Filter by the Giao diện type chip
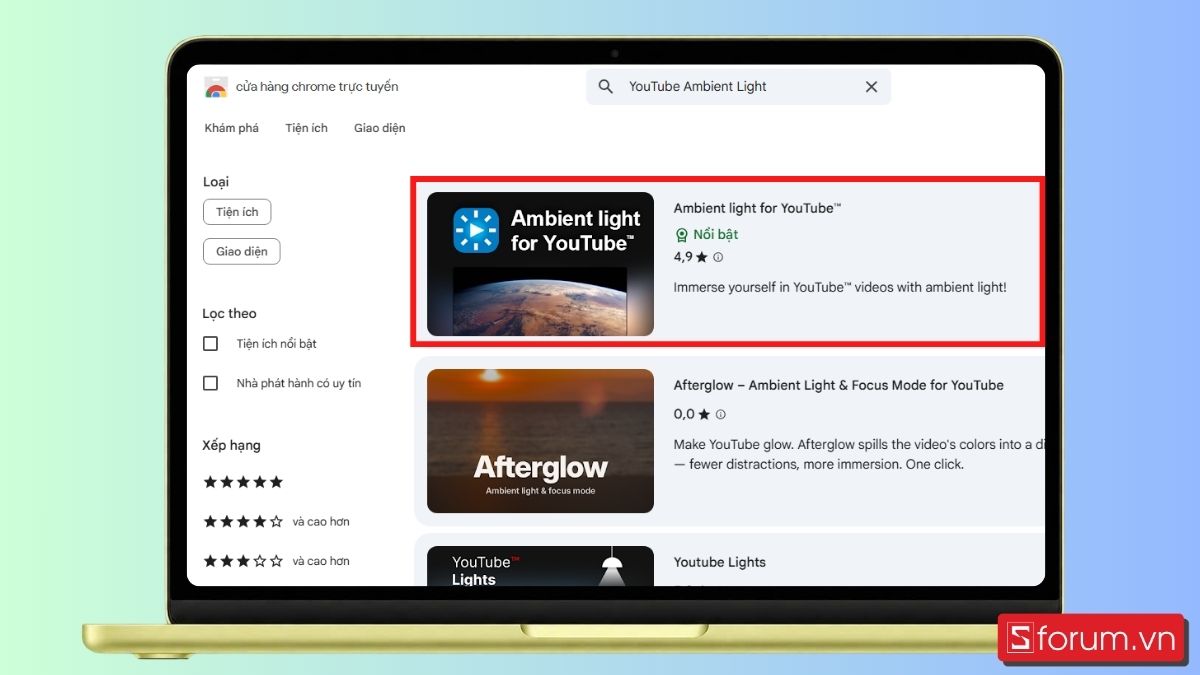This screenshot has width=1200, height=675. click(x=242, y=252)
